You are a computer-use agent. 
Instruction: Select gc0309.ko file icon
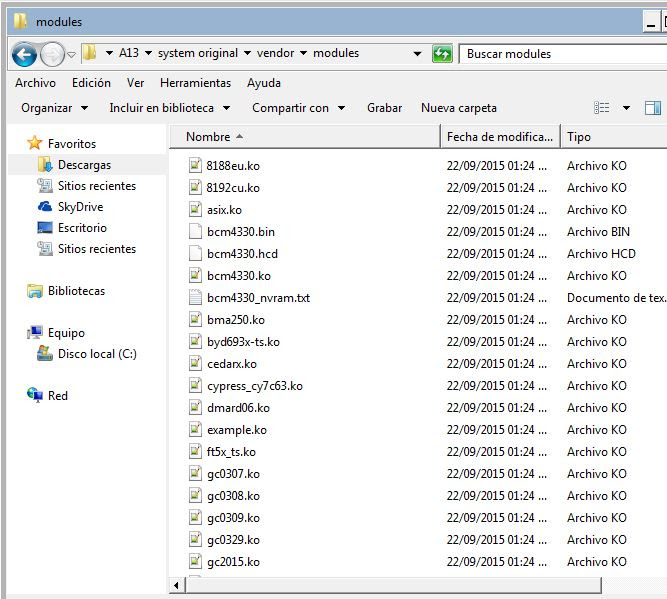coord(195,517)
